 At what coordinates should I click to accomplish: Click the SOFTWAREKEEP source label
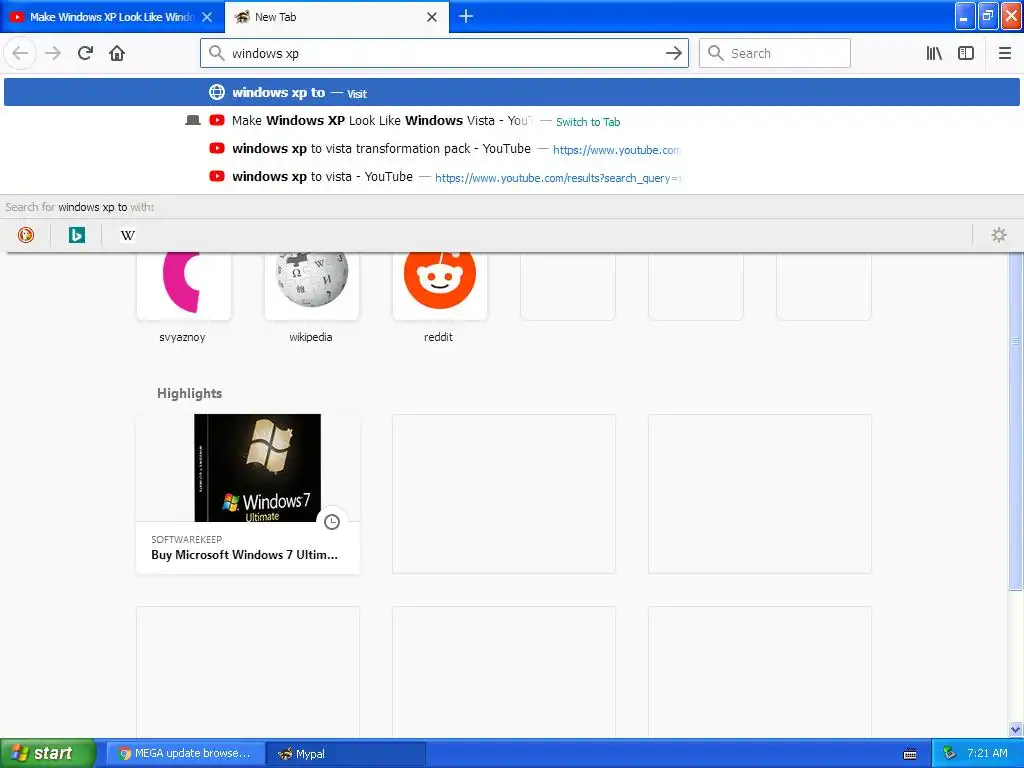(186, 539)
